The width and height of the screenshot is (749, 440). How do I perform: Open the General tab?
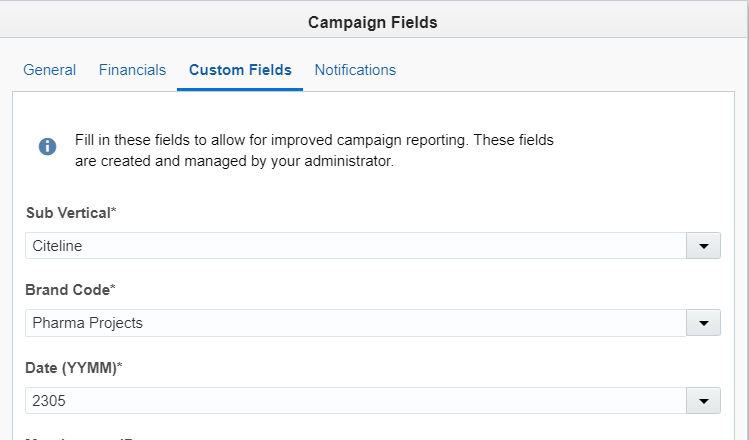50,70
